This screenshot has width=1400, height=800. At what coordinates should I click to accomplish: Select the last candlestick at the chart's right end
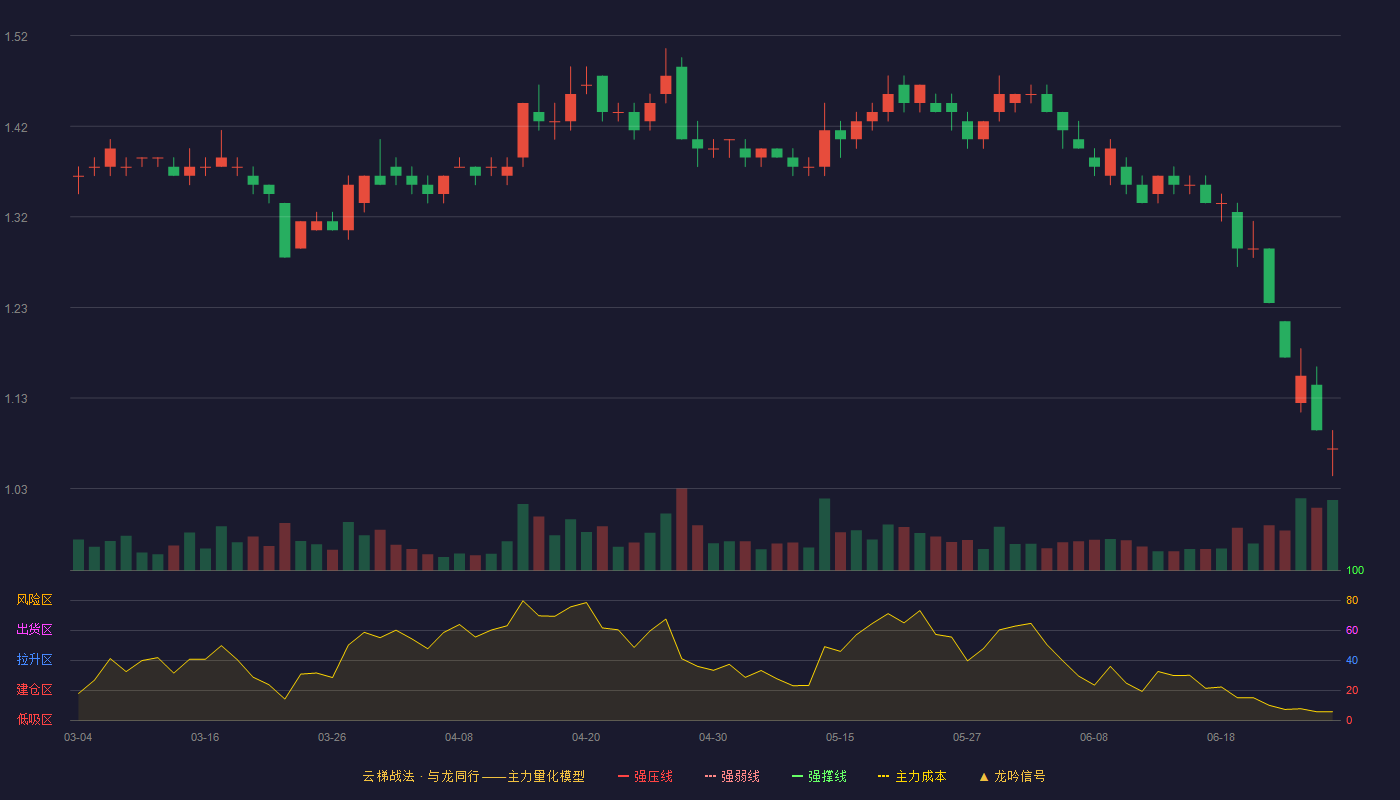point(1332,452)
